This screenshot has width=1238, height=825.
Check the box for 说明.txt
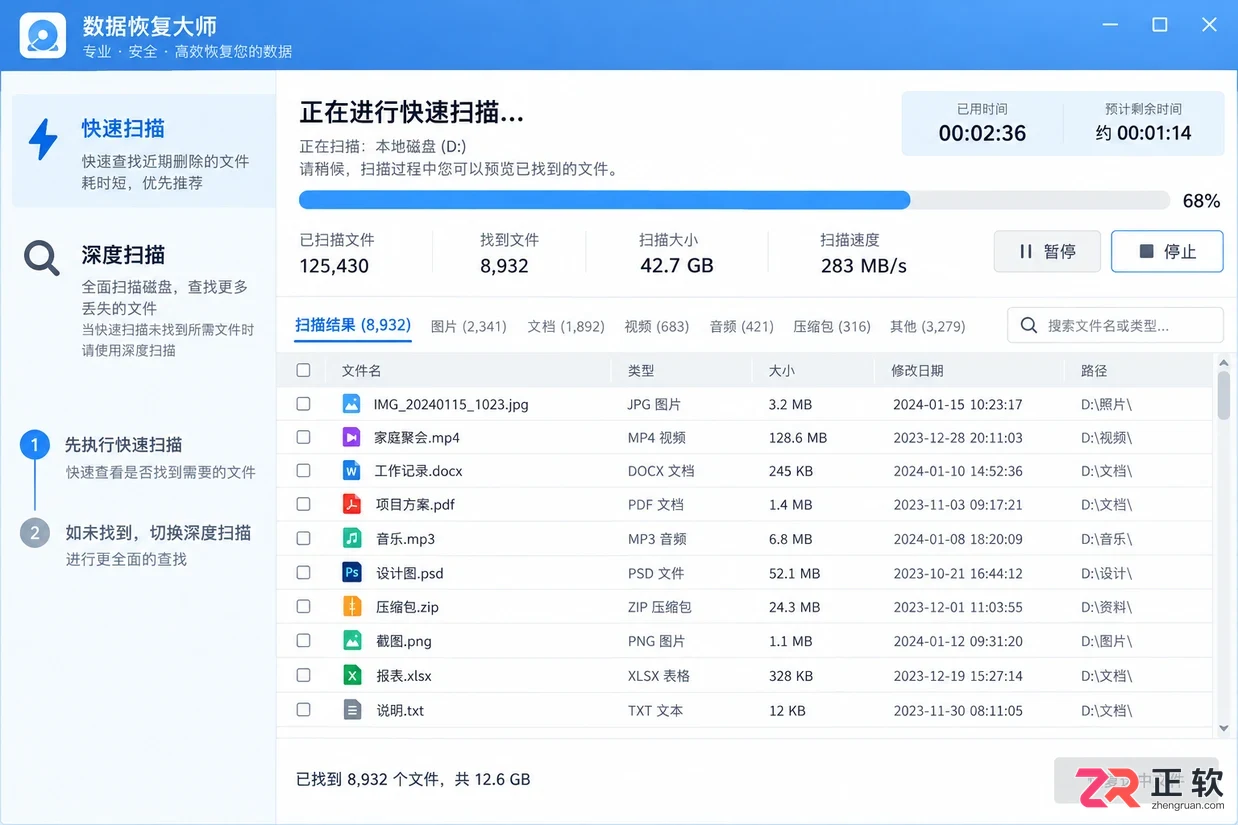pyautogui.click(x=303, y=710)
